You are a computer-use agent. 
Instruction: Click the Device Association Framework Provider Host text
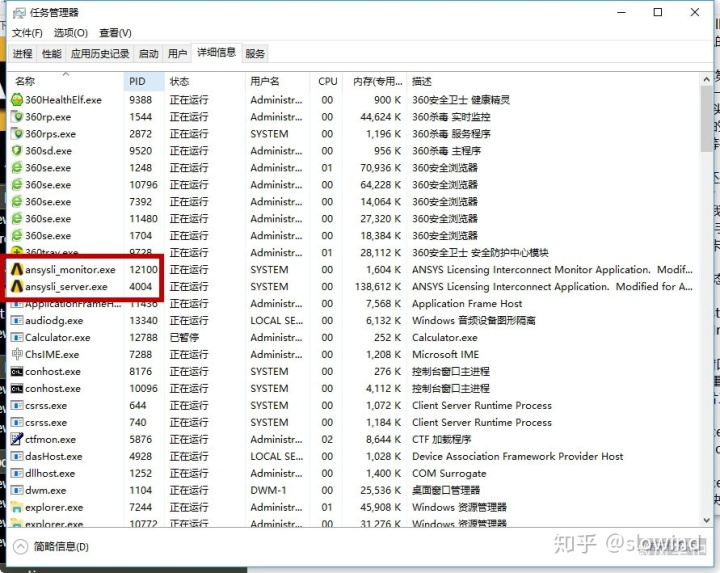coord(518,456)
